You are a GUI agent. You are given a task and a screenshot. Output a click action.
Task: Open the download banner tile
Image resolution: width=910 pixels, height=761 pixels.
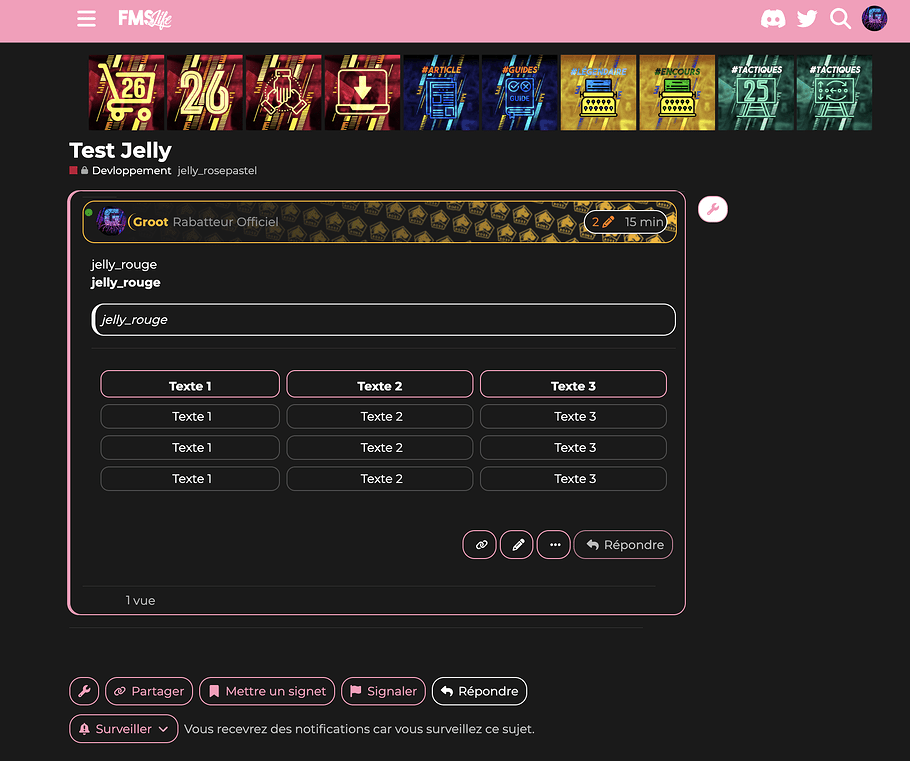coord(362,93)
